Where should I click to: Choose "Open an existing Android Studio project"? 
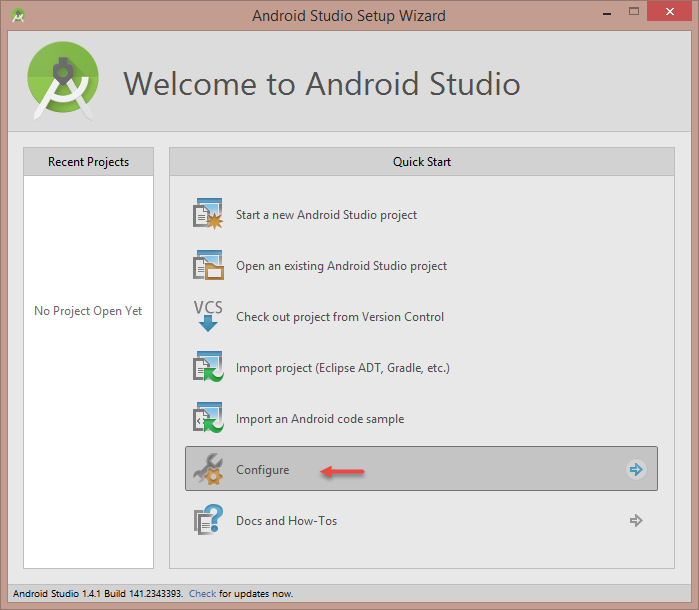click(341, 266)
